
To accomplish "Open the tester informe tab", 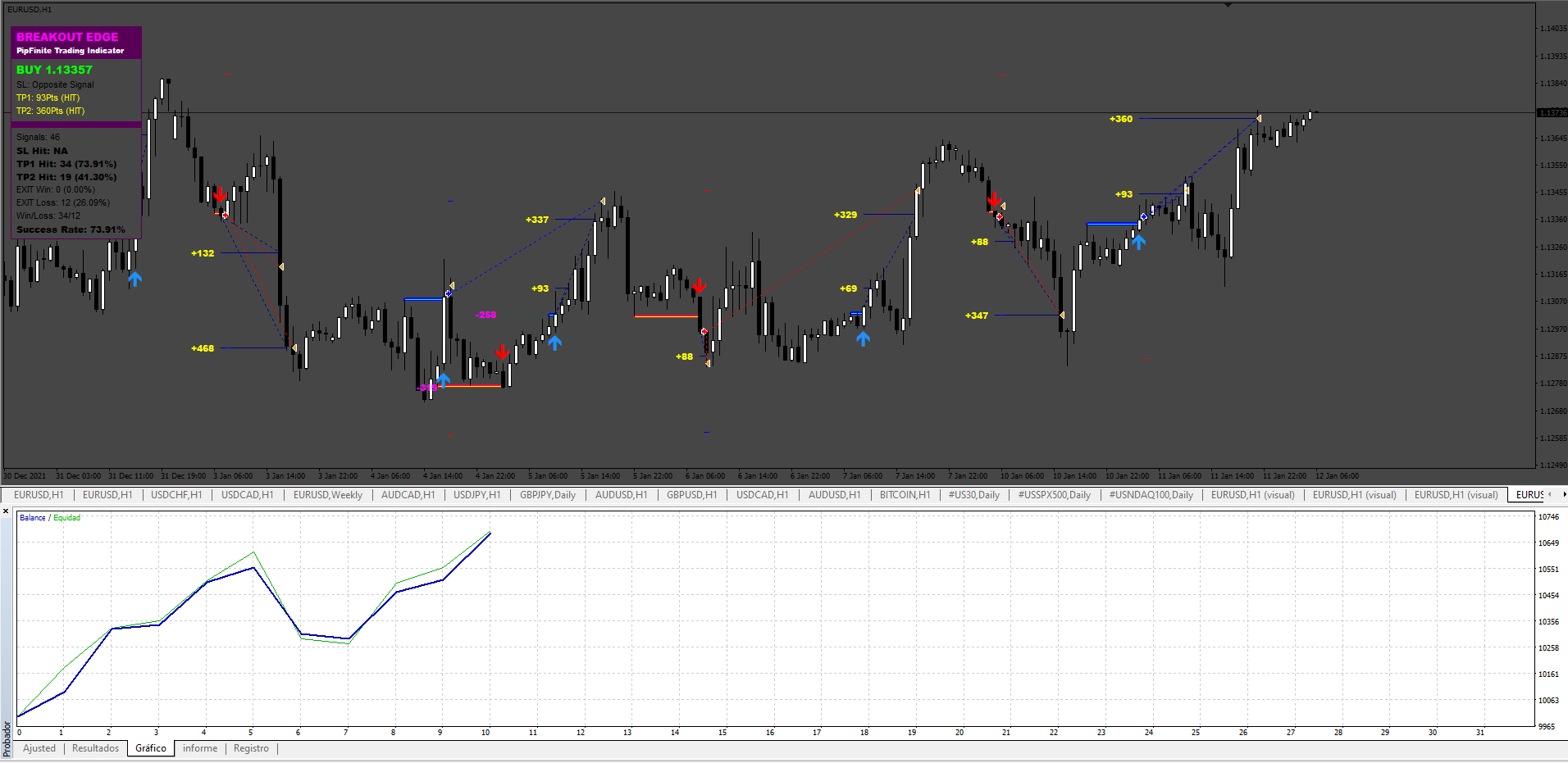I will [200, 748].
